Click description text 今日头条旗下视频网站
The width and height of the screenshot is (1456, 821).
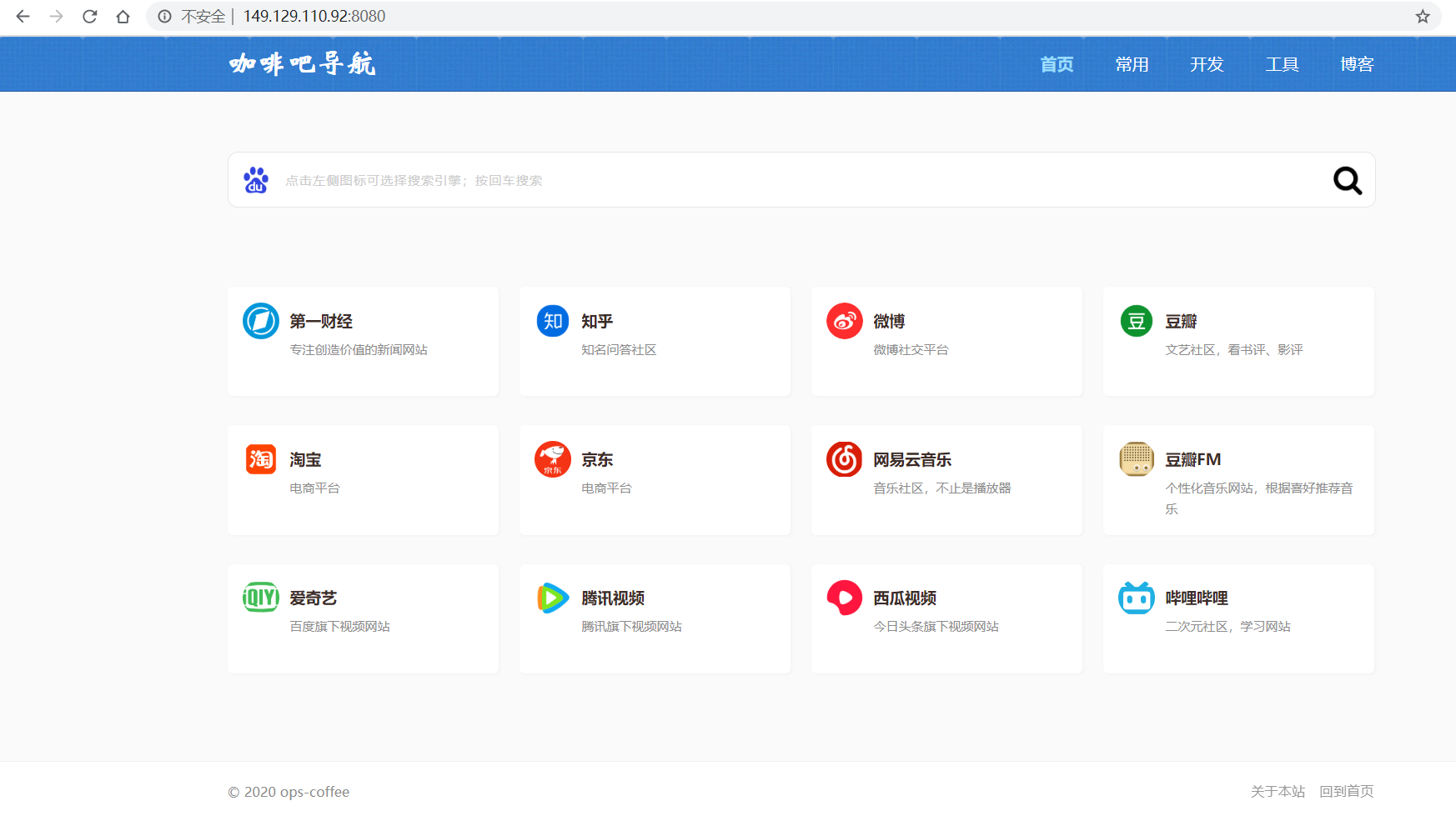tap(936, 627)
